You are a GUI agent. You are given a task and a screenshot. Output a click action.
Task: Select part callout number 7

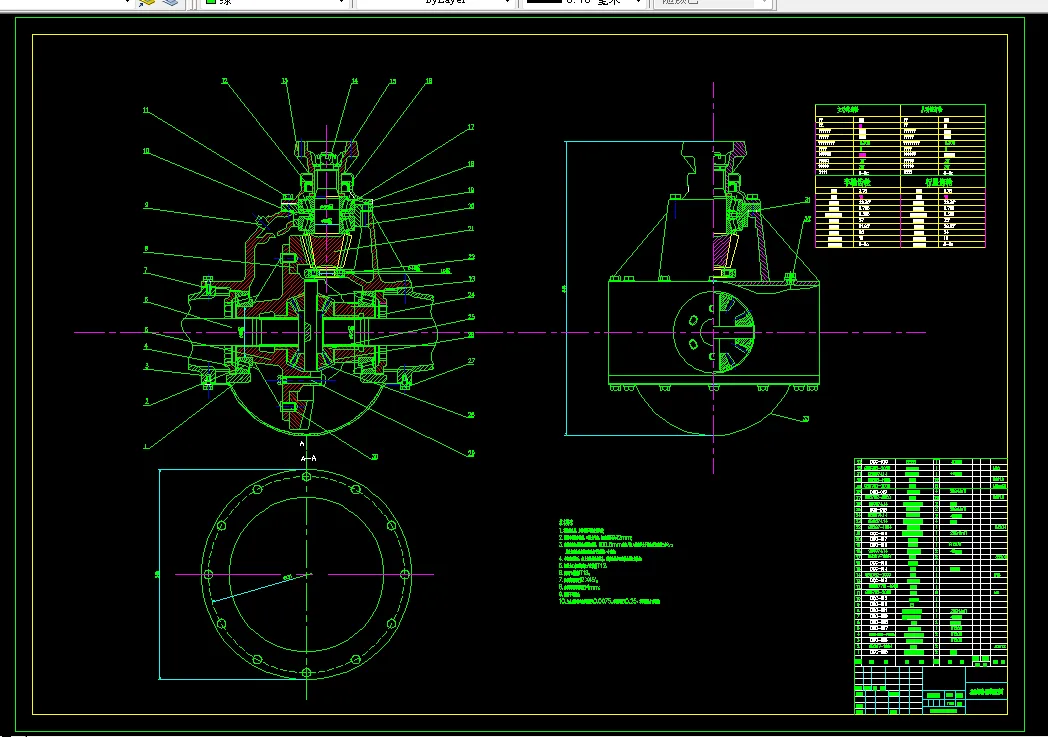tap(145, 271)
